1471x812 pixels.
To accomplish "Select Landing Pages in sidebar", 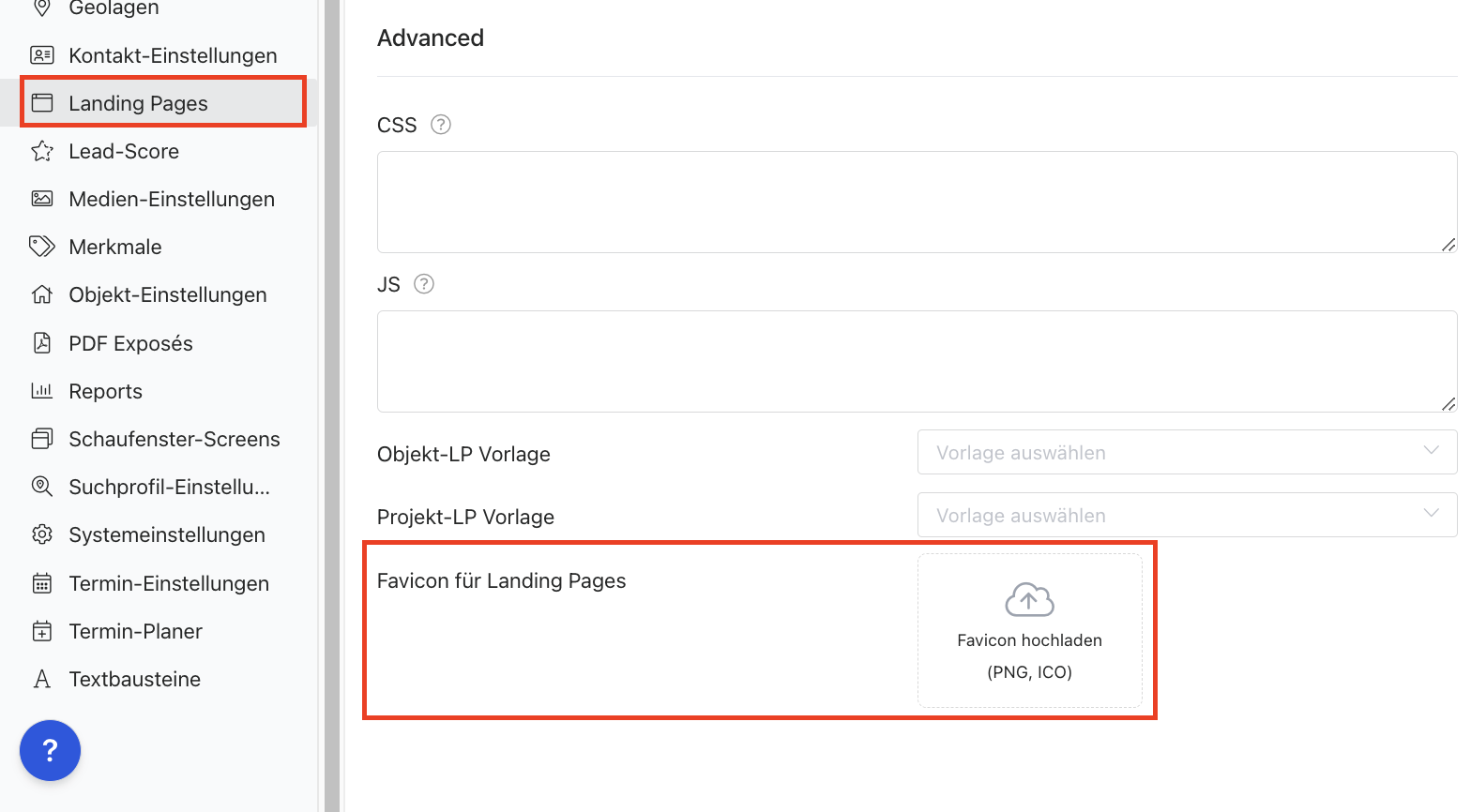I will 138,103.
